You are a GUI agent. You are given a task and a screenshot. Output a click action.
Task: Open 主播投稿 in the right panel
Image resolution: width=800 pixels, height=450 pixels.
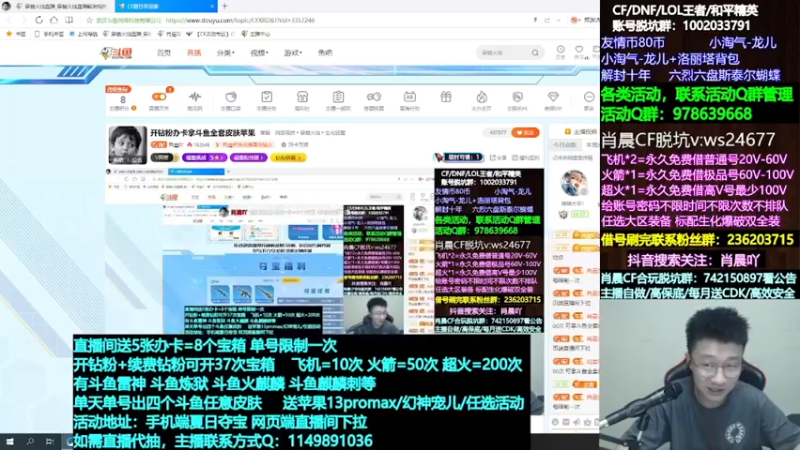pyautogui.click(x=581, y=131)
